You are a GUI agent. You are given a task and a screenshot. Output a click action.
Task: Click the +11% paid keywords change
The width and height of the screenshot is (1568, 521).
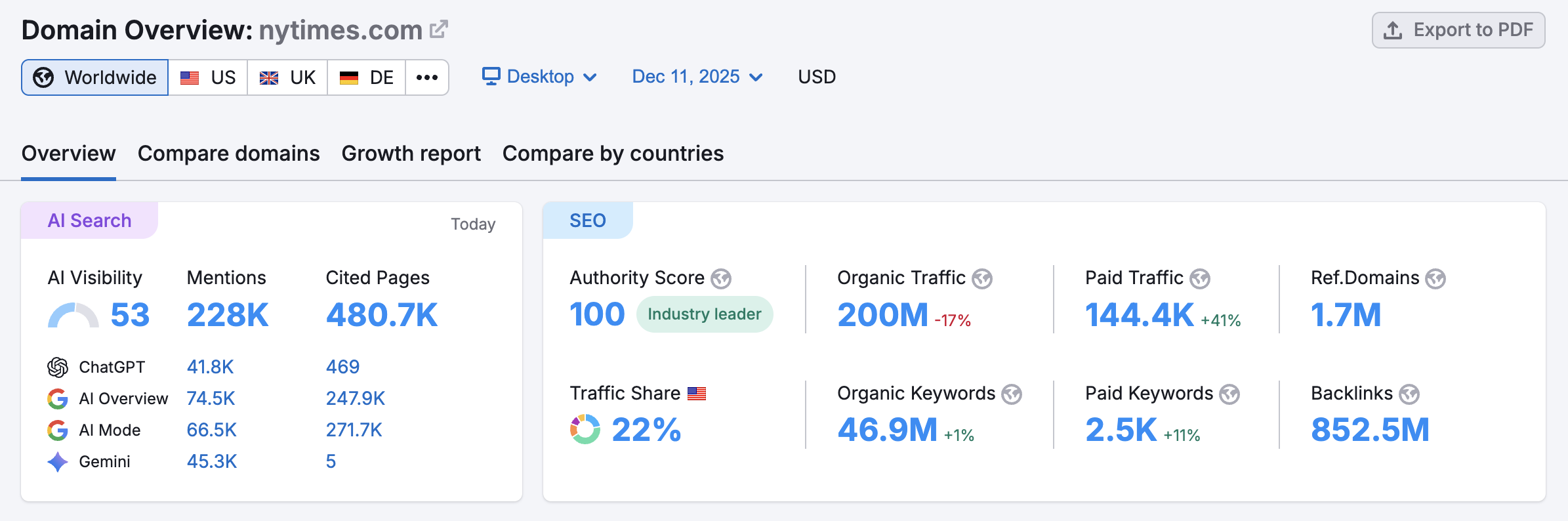(1182, 435)
